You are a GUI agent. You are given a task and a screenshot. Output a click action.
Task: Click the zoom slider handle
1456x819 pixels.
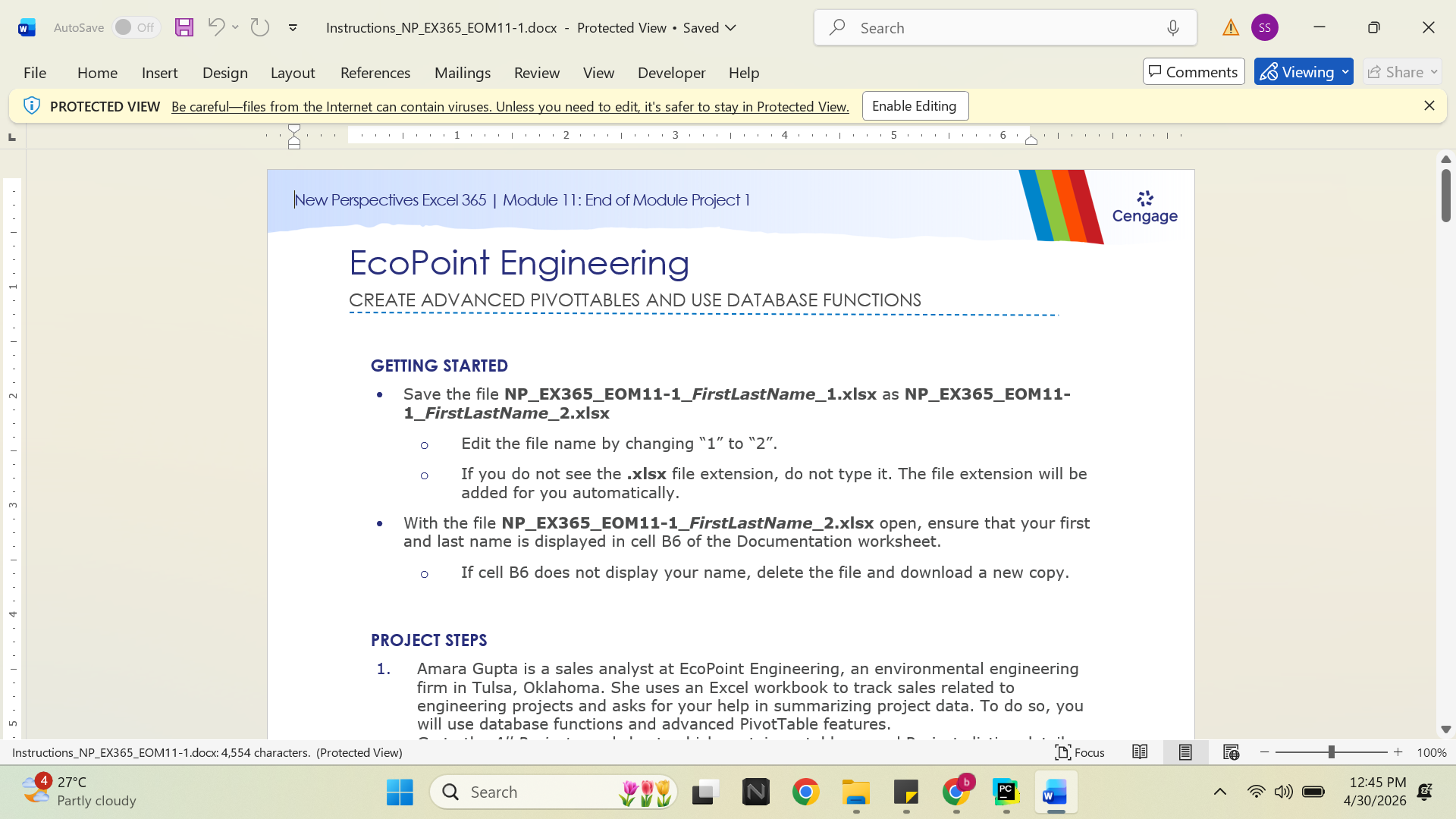coord(1331,752)
